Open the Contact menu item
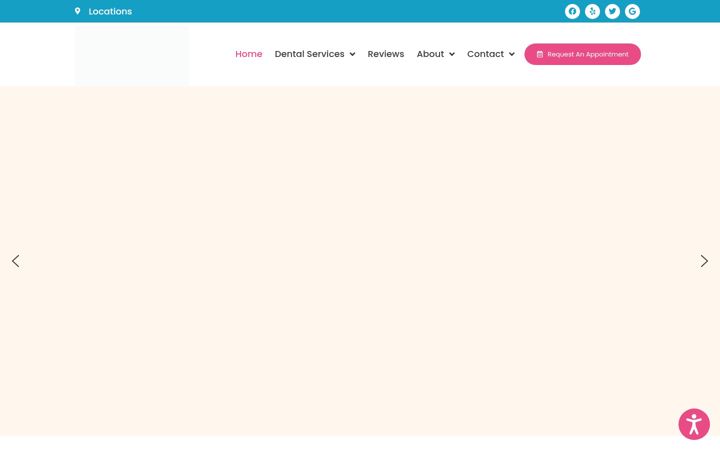The height and width of the screenshot is (450, 720). click(485, 54)
